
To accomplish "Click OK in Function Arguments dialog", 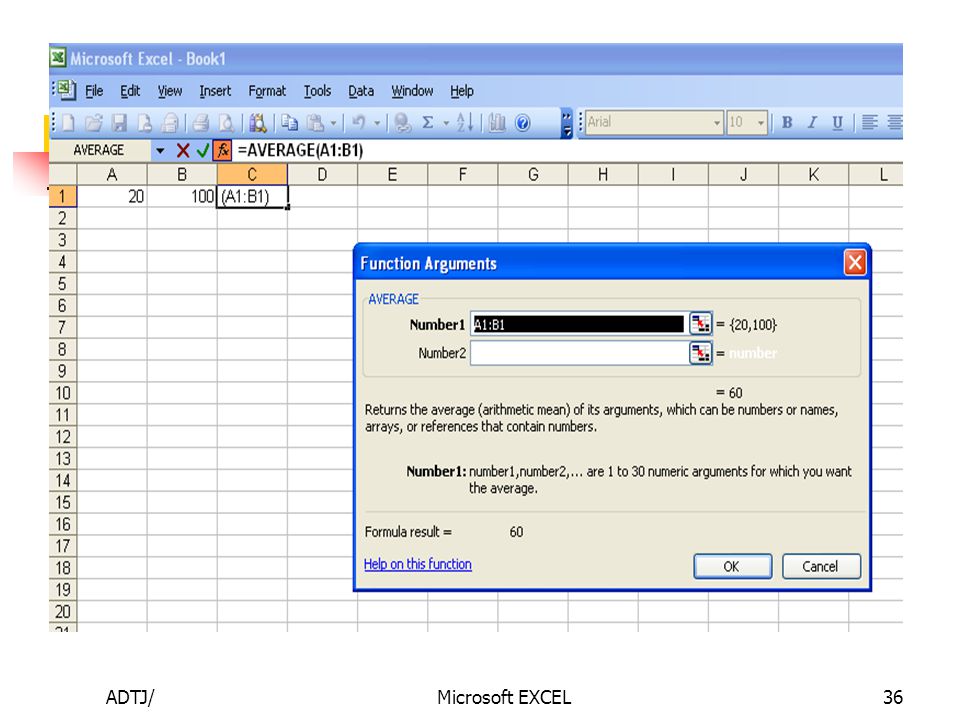I will click(732, 566).
